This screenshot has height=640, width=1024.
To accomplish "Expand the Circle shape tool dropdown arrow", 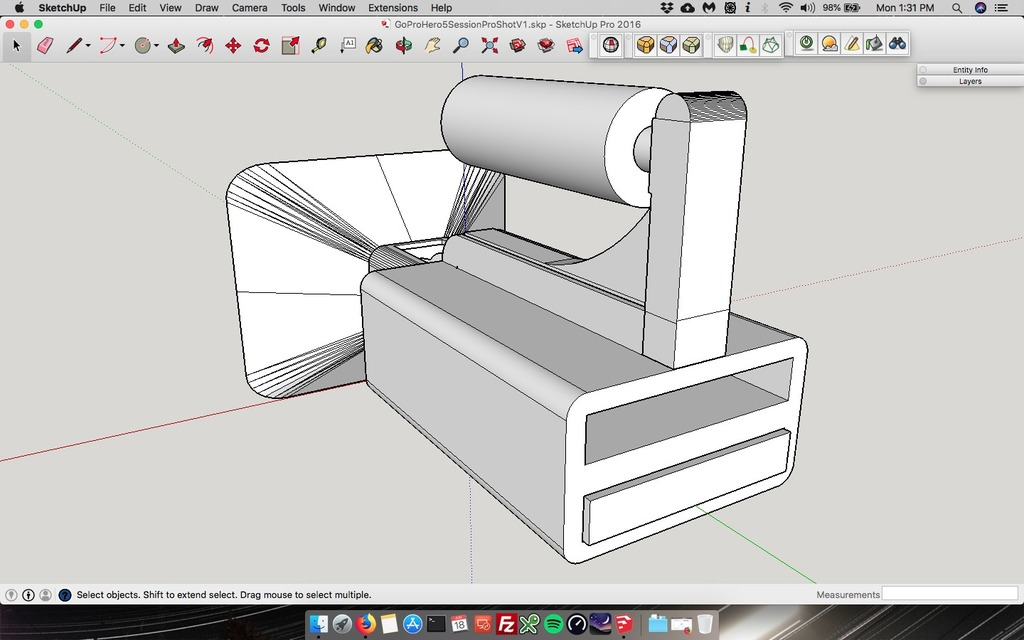I will [x=157, y=46].
